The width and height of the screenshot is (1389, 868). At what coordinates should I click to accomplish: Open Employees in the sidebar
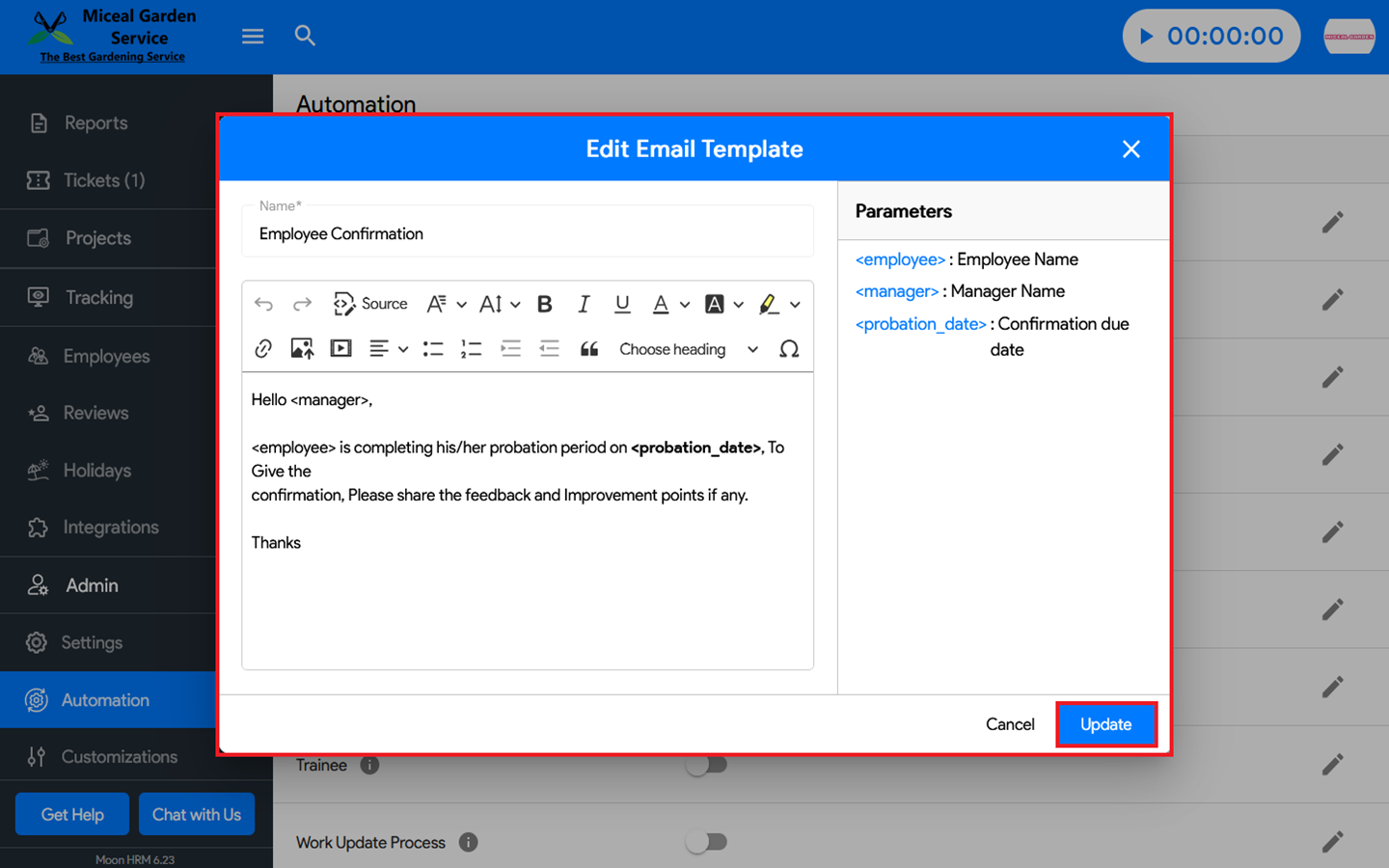(106, 356)
